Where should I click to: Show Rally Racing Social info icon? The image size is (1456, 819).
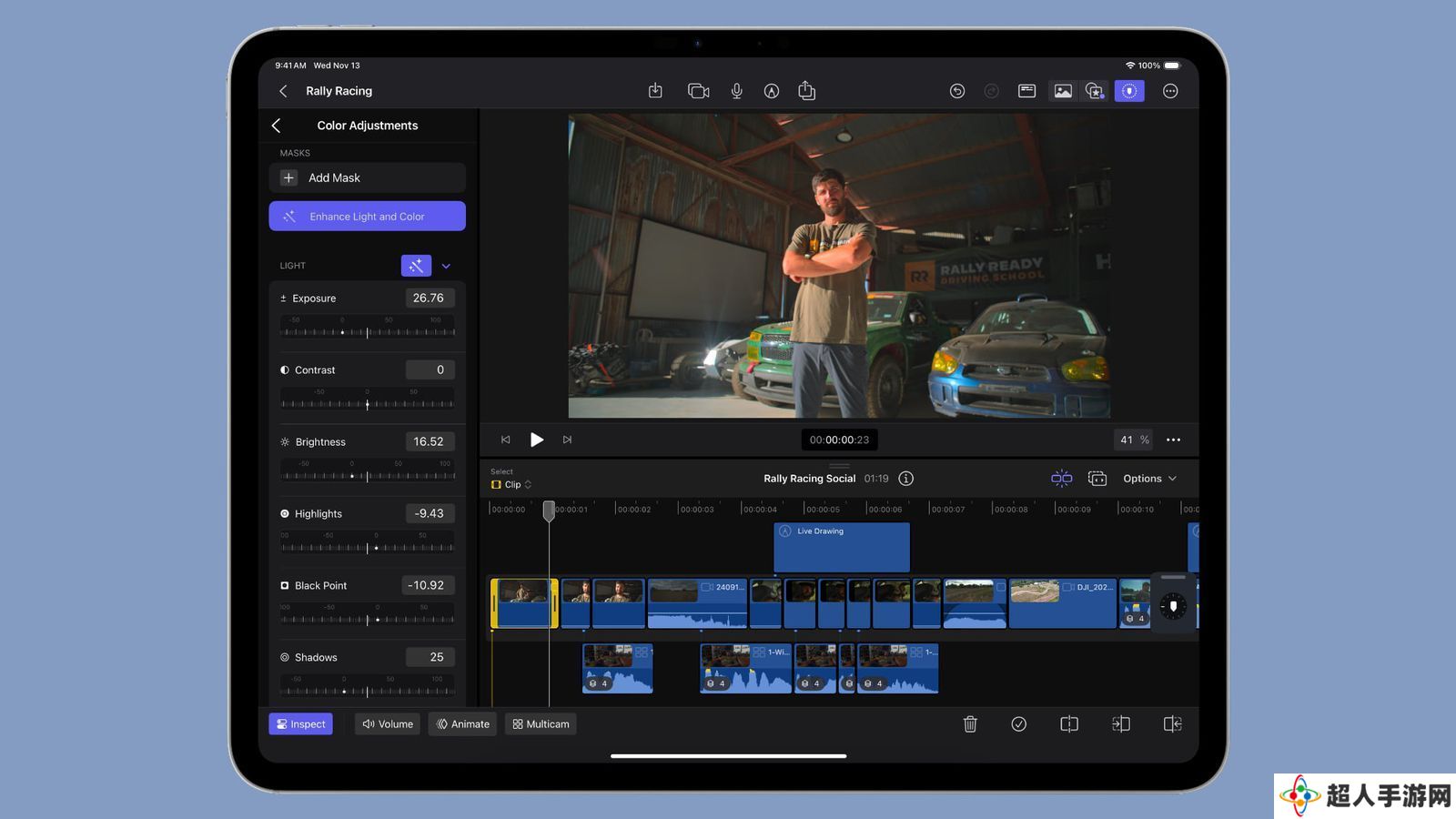pyautogui.click(x=906, y=479)
